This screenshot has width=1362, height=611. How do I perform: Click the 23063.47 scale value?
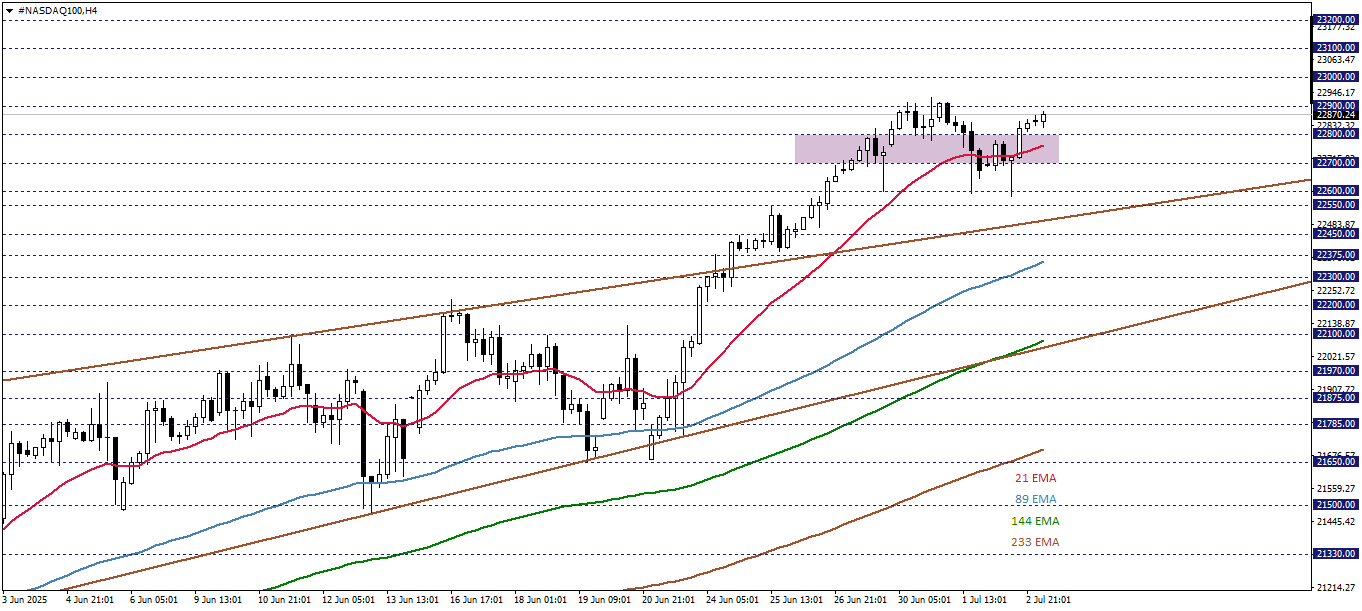tap(1337, 60)
